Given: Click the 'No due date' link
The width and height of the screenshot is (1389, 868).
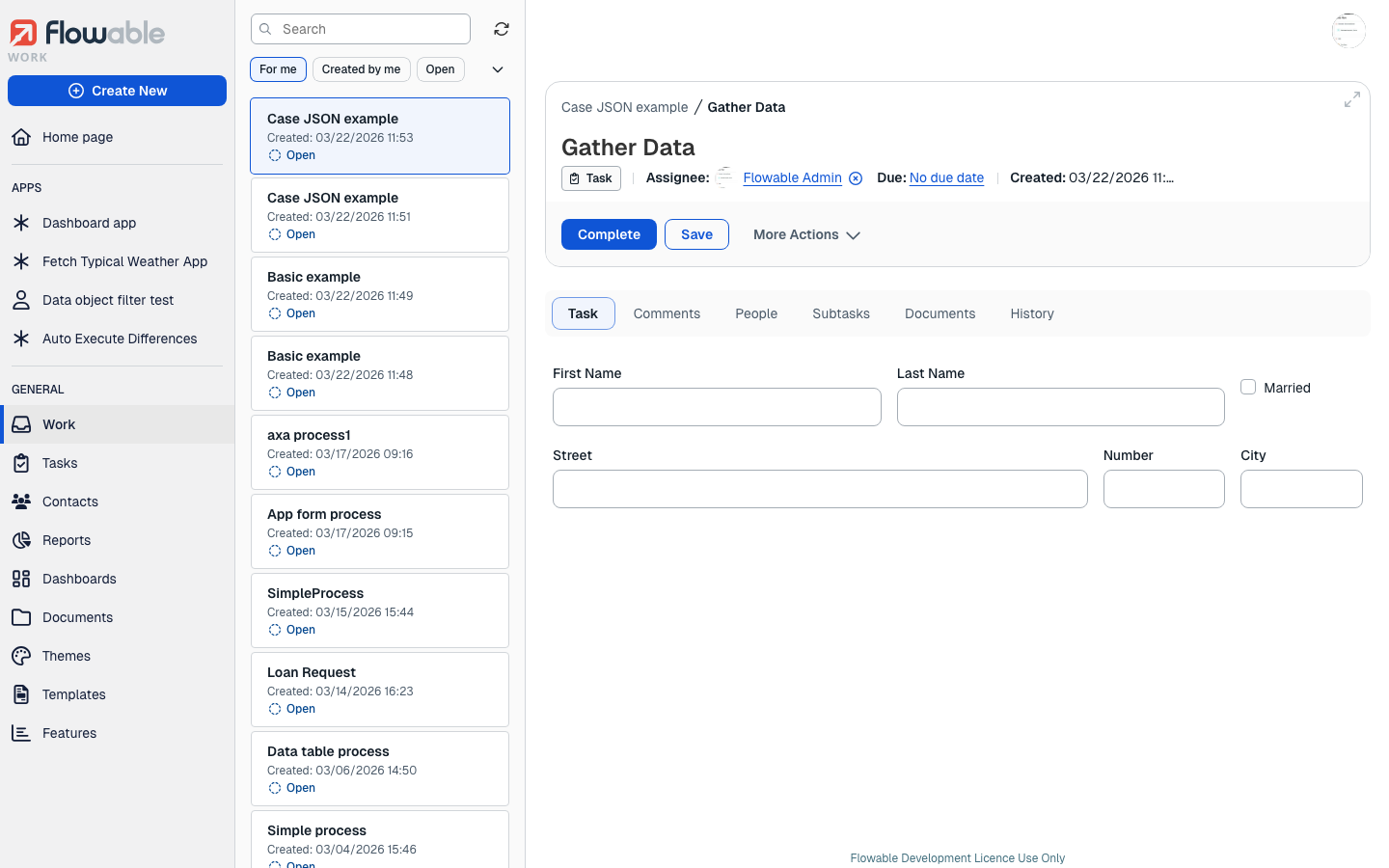Looking at the screenshot, I should (x=946, y=177).
